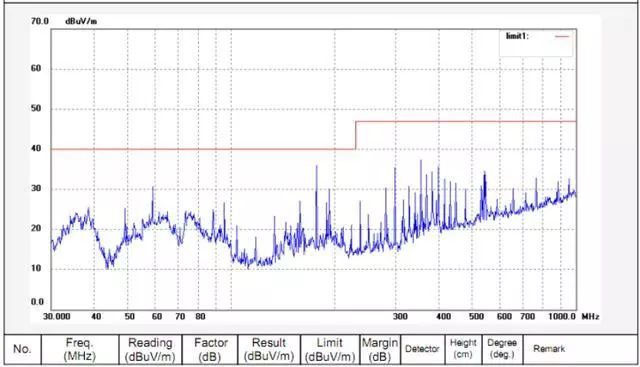This screenshot has height=367, width=640.
Task: Select the Degree (deg.) column header
Action: 502,349
